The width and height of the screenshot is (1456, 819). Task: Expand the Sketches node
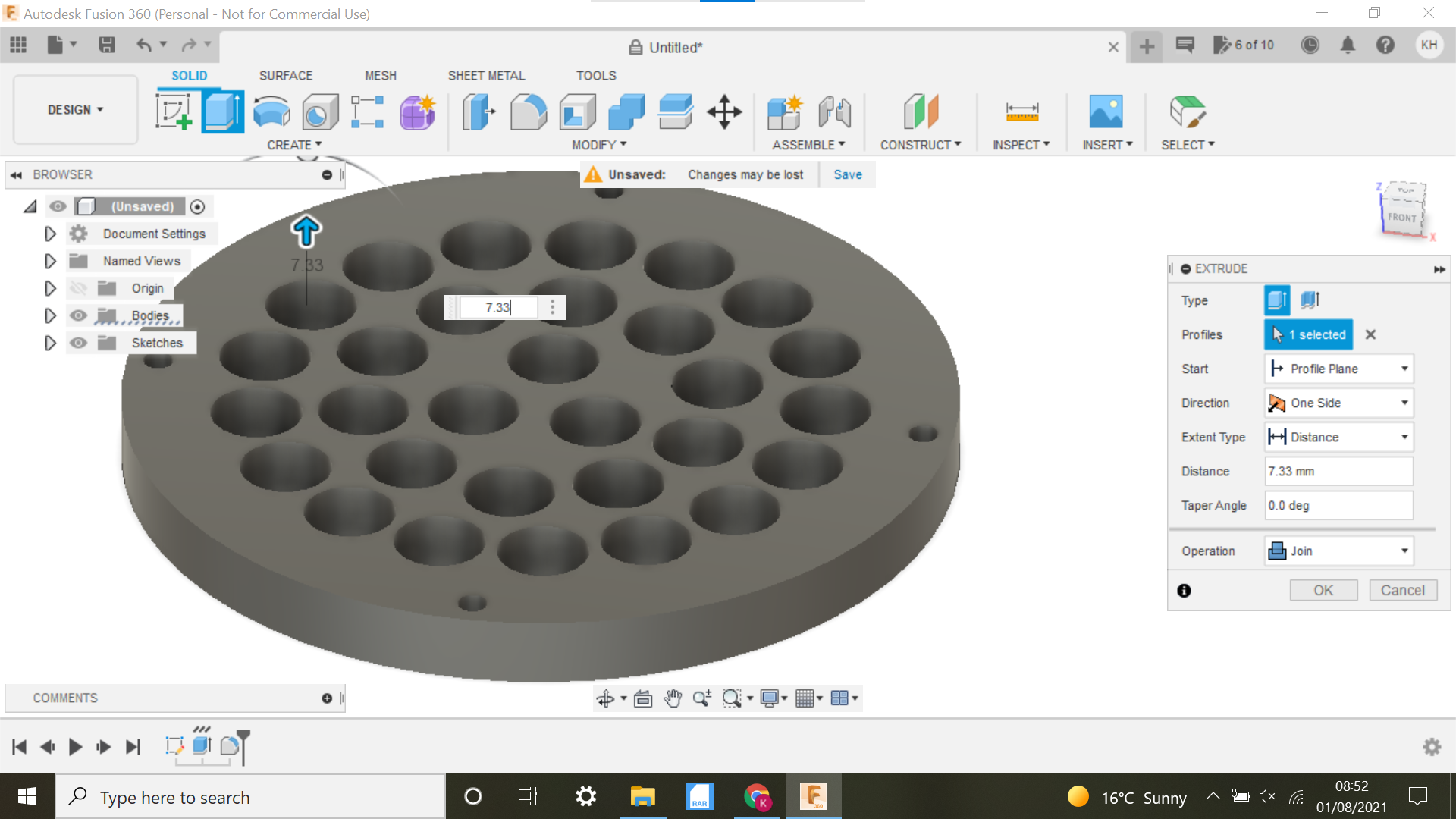tap(50, 343)
